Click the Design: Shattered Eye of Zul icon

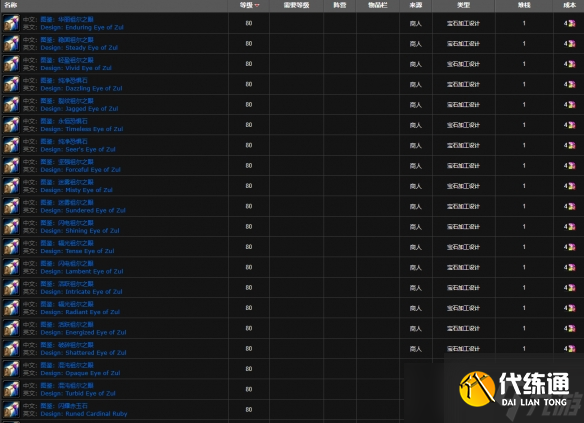coord(11,349)
